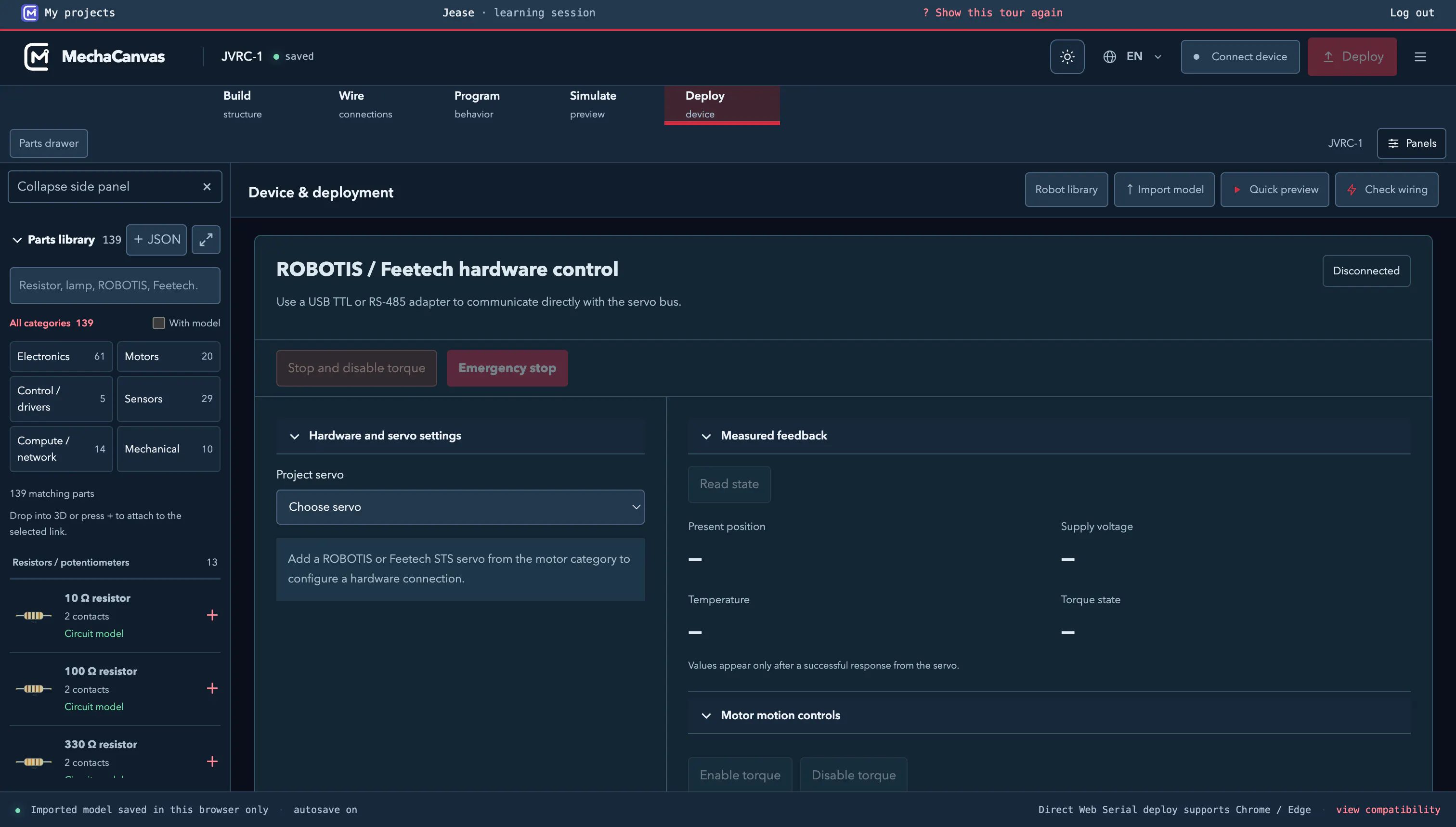Click the globe language icon
Screen dimensions: 1456x827
[x=1109, y=57]
